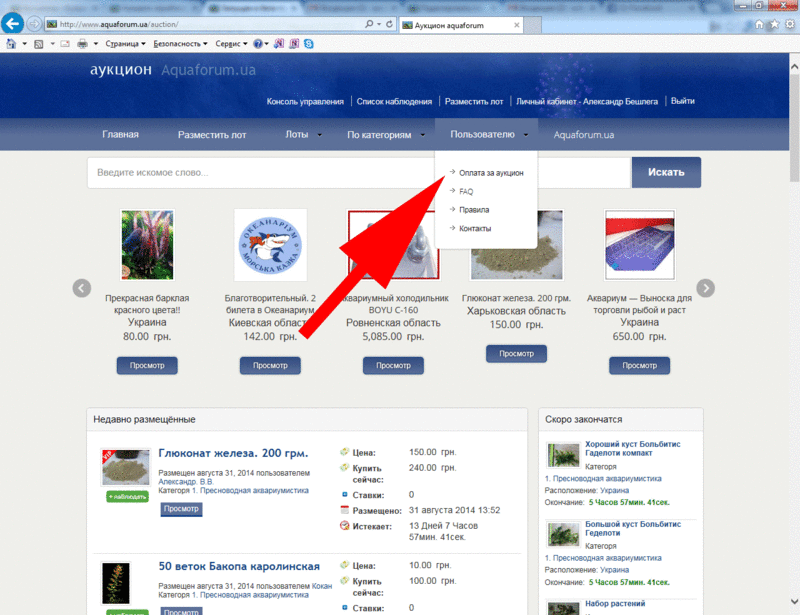The height and width of the screenshot is (615, 800).
Task: Expand the Страница dropdown menu
Action: click(x=125, y=44)
